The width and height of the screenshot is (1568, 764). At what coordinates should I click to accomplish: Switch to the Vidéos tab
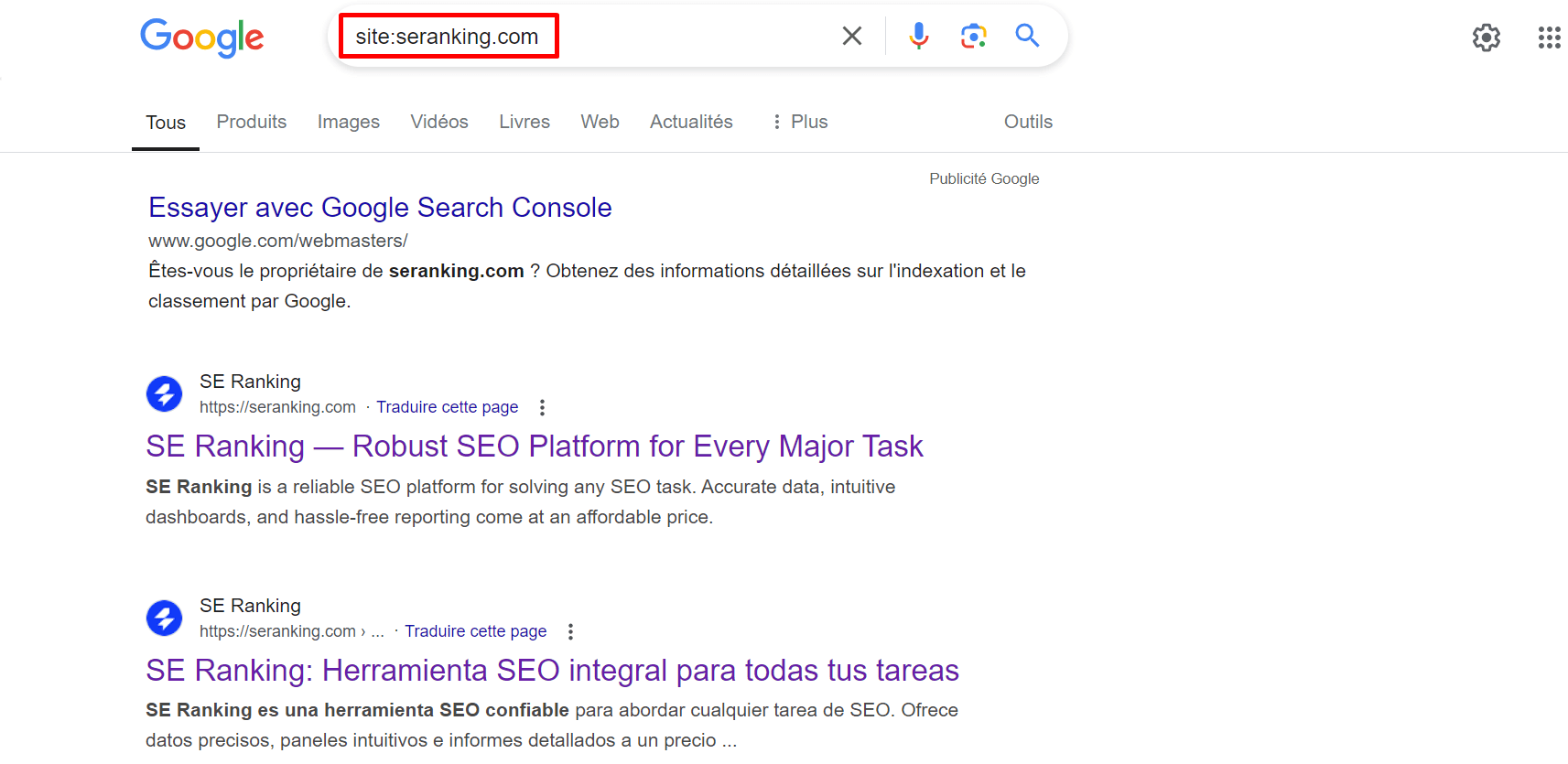pos(439,122)
